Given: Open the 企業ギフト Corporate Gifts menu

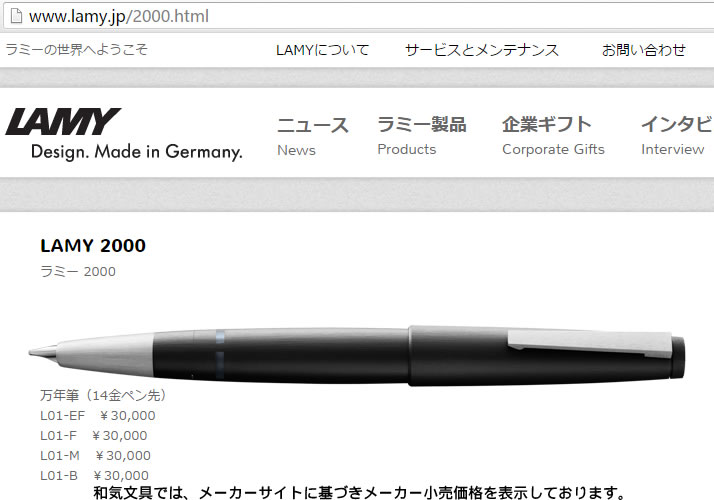Looking at the screenshot, I should [x=553, y=135].
